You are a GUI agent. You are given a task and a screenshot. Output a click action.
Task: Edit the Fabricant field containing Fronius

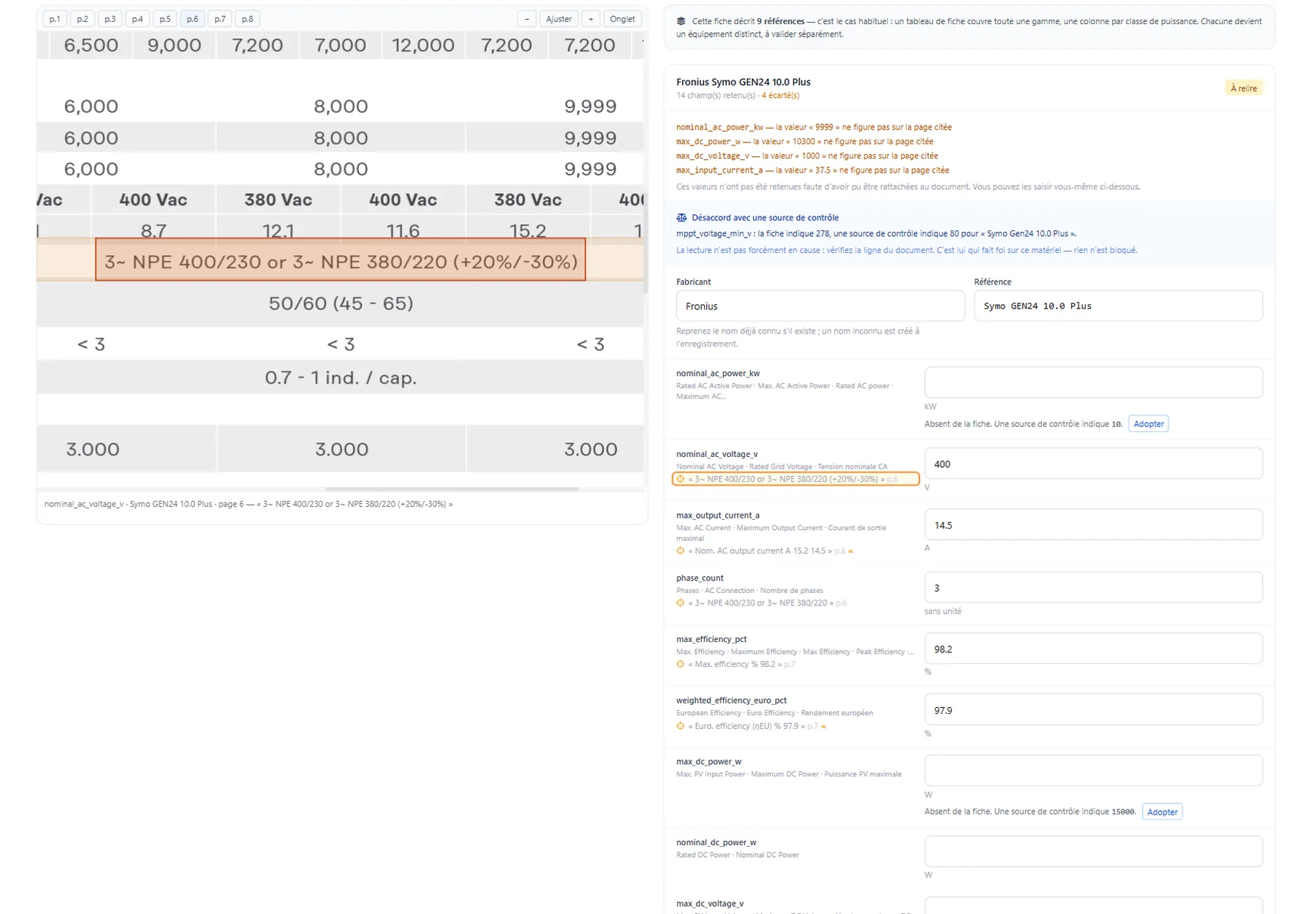[820, 306]
